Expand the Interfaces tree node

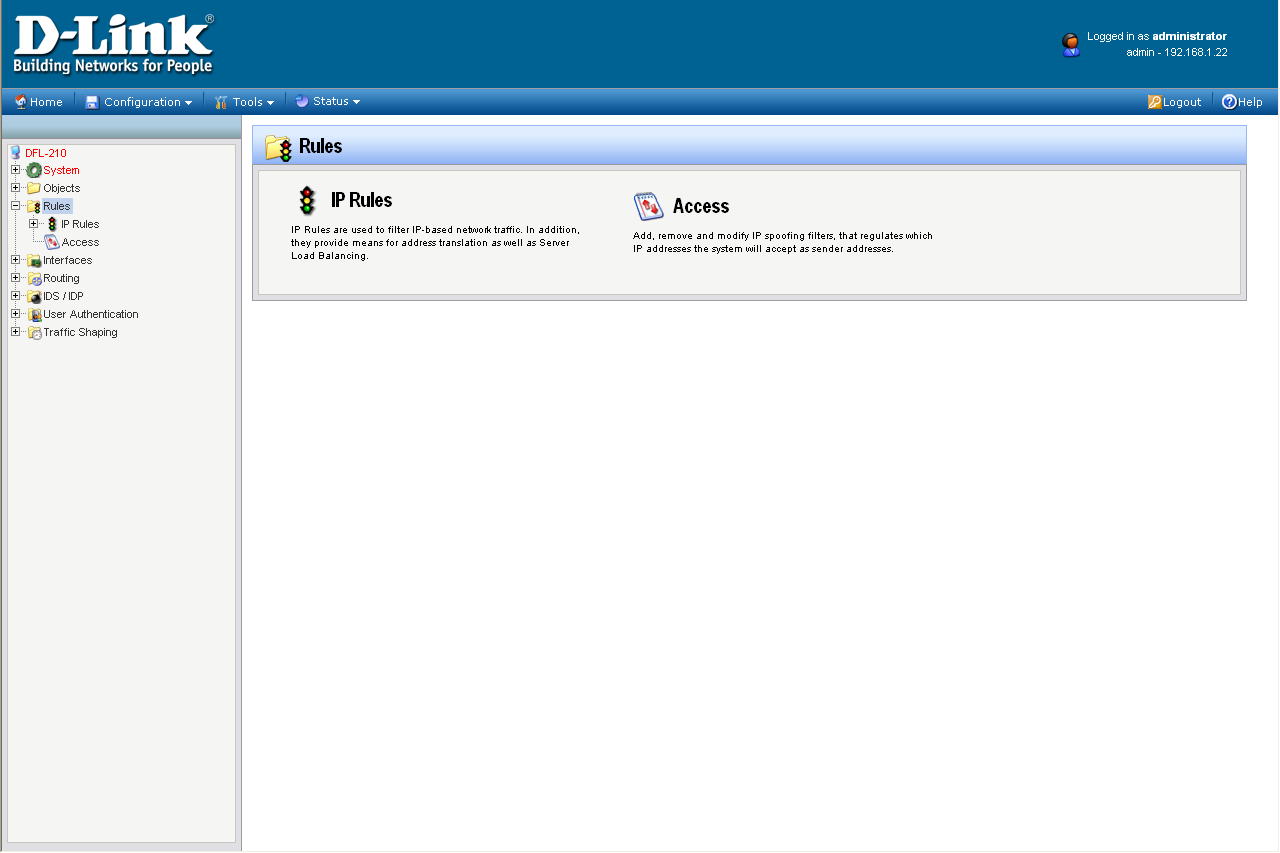[15, 260]
